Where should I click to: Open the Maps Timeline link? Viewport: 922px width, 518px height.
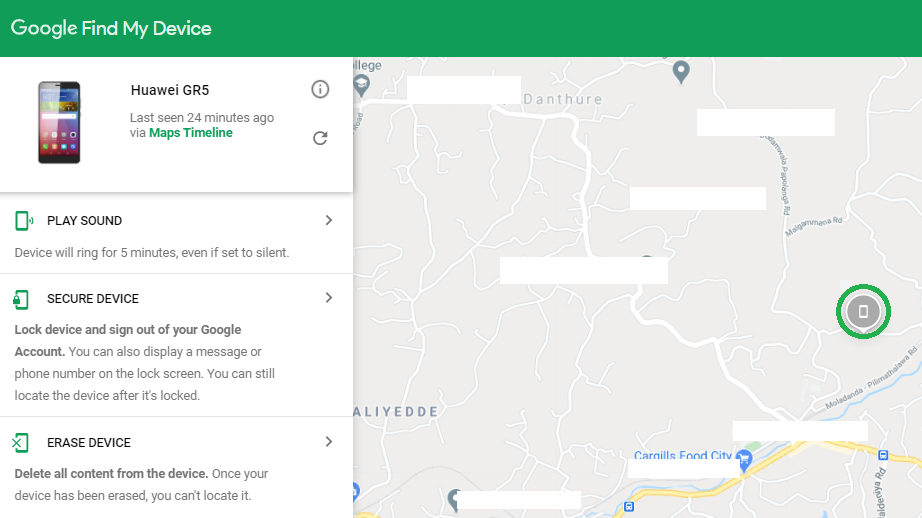coord(191,133)
